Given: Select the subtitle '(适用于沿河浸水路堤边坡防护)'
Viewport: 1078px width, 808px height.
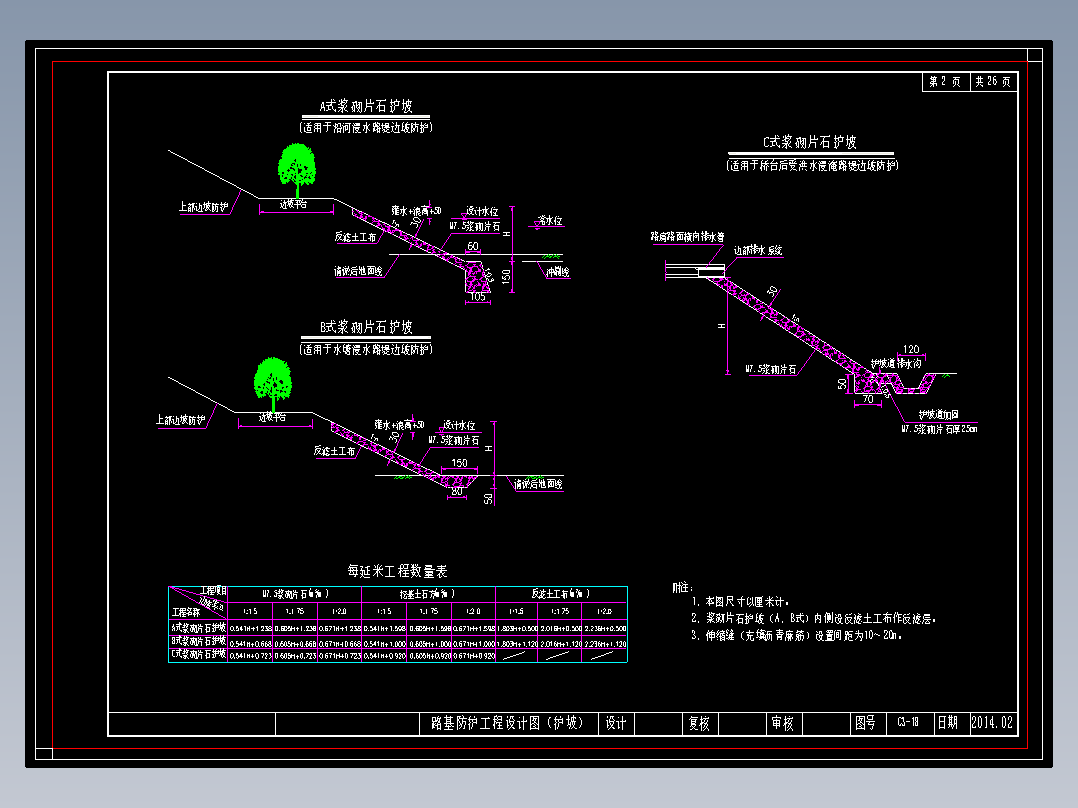Looking at the screenshot, I should tap(366, 127).
